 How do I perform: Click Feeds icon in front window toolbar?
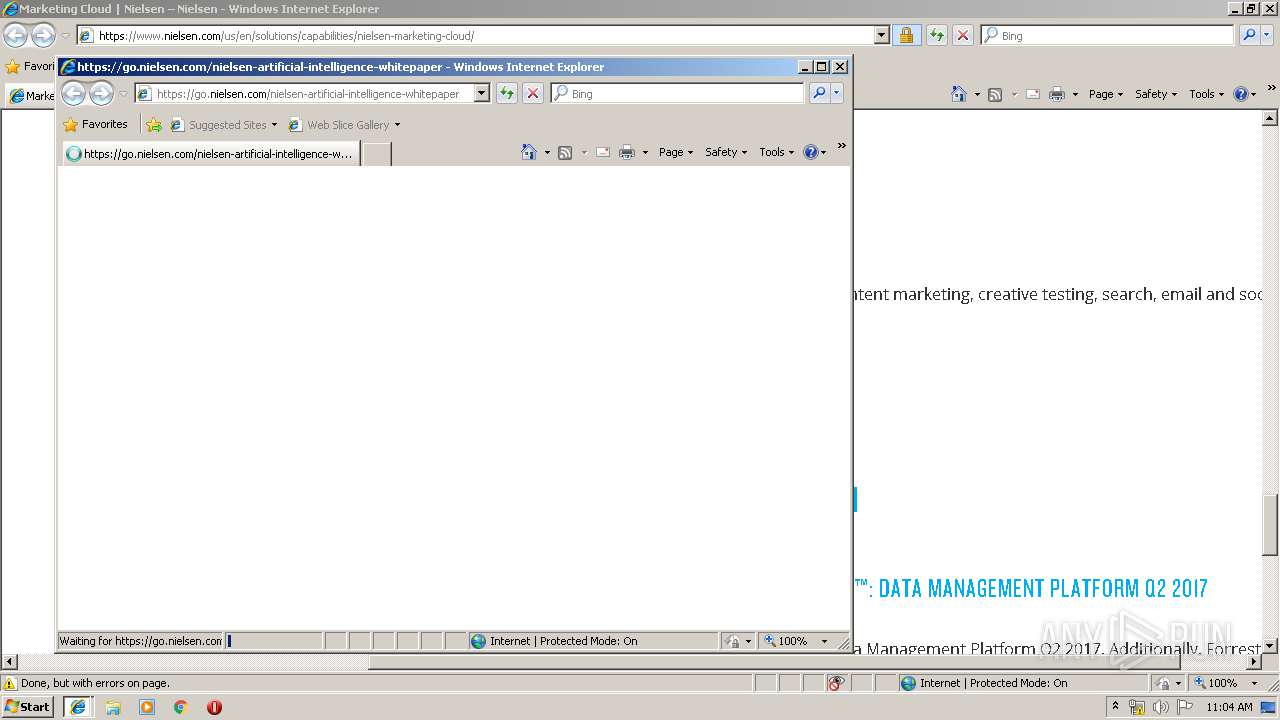565,152
